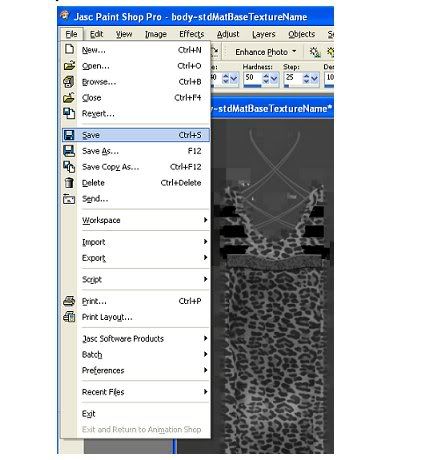Screen dimensions: 448x460
Task: Click the Open folder icon
Action: coord(69,65)
